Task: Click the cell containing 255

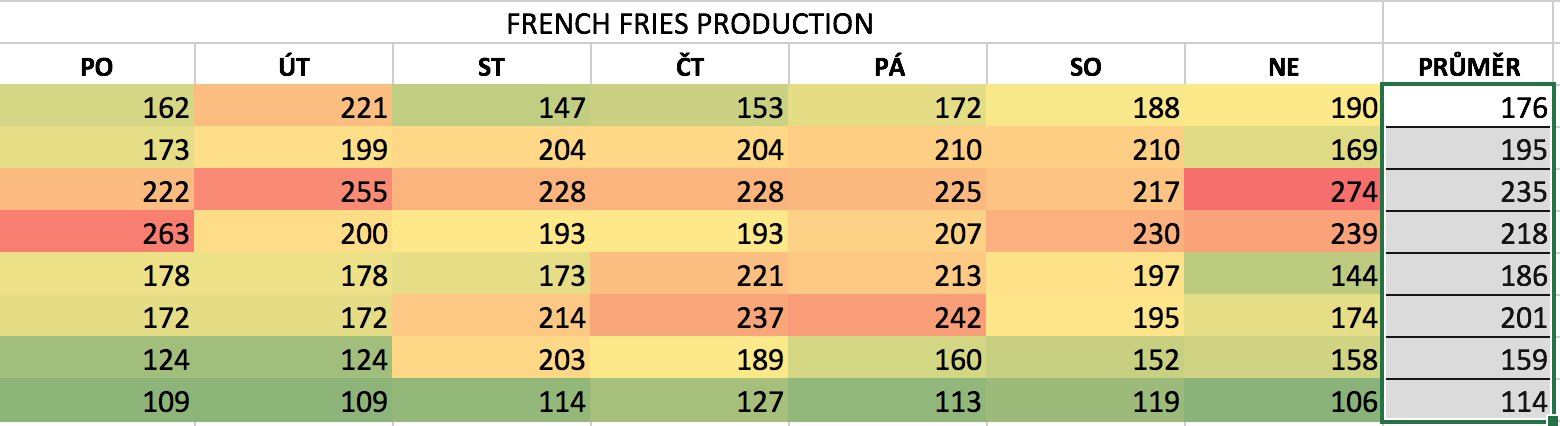Action: (x=294, y=190)
